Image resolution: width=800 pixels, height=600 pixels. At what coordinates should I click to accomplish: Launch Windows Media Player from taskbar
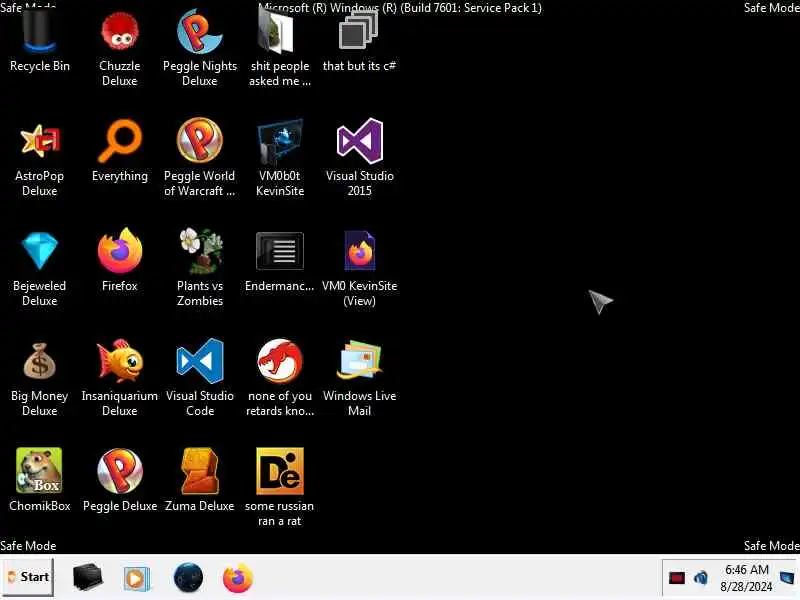[136, 578]
